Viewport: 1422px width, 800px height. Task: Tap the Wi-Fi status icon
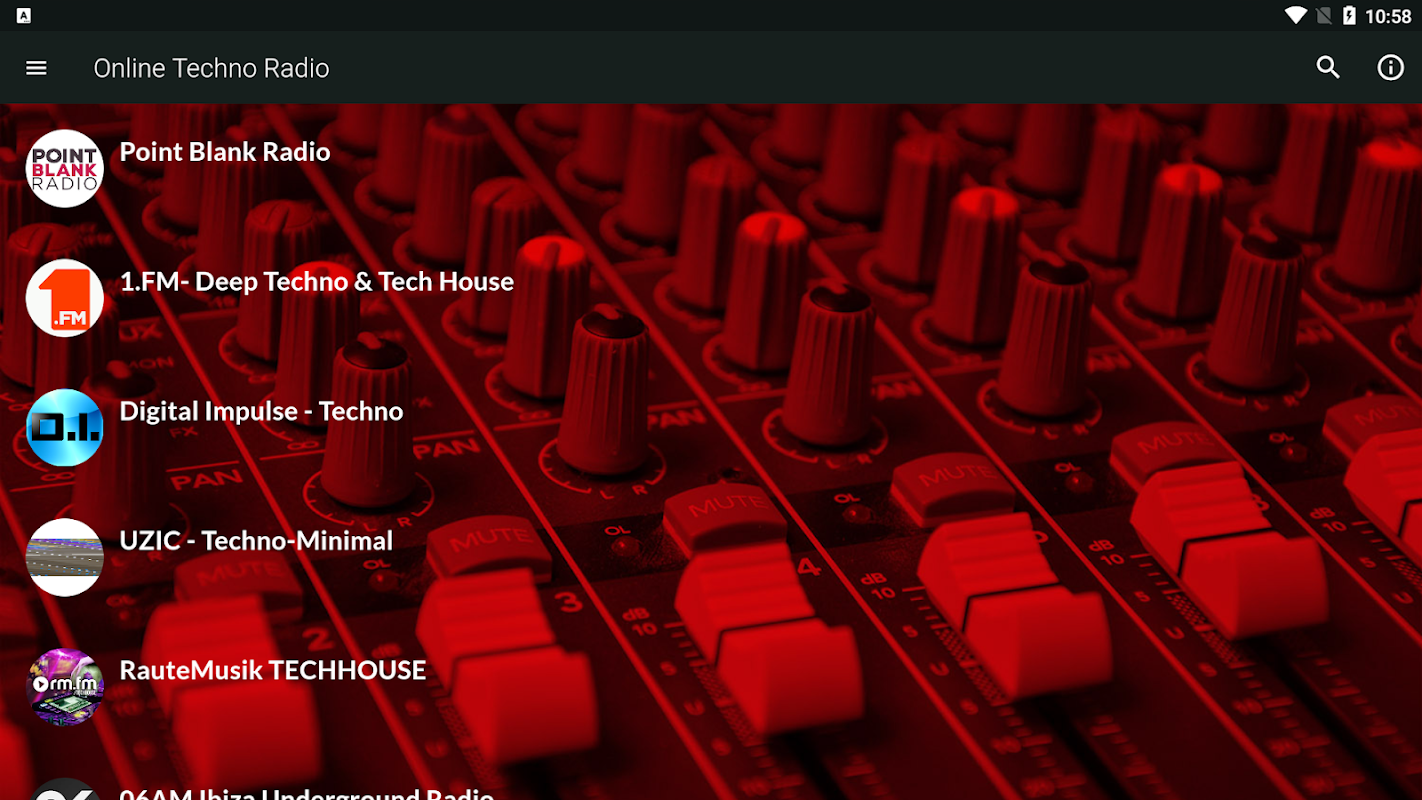[1296, 15]
